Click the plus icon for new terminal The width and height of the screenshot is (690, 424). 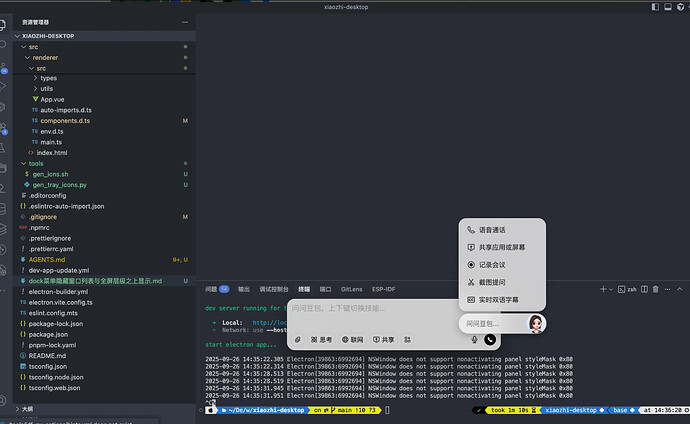603,289
